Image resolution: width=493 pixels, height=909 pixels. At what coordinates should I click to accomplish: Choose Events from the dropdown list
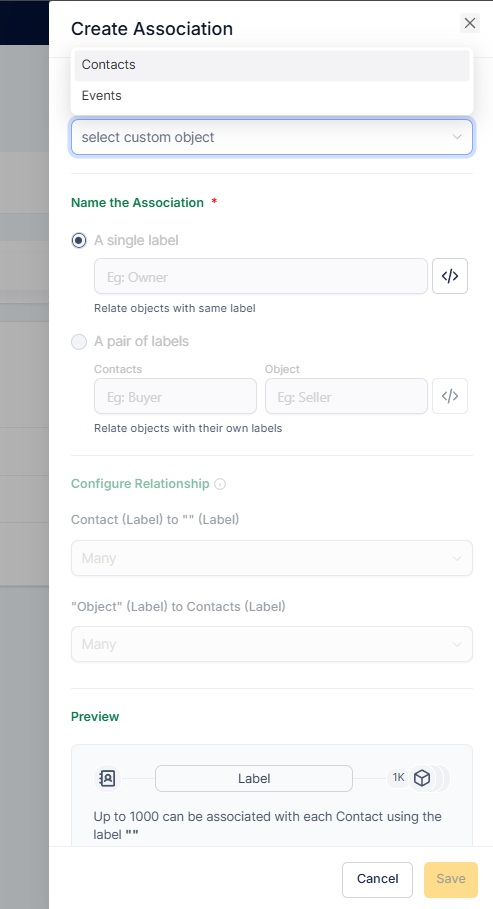click(x=271, y=96)
